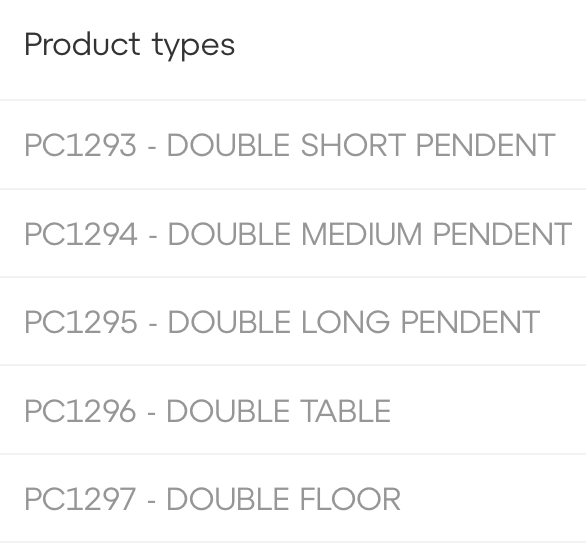Open the PC1297 Double Floor product type
Image resolution: width=586 pixels, height=550 pixels.
(293, 498)
